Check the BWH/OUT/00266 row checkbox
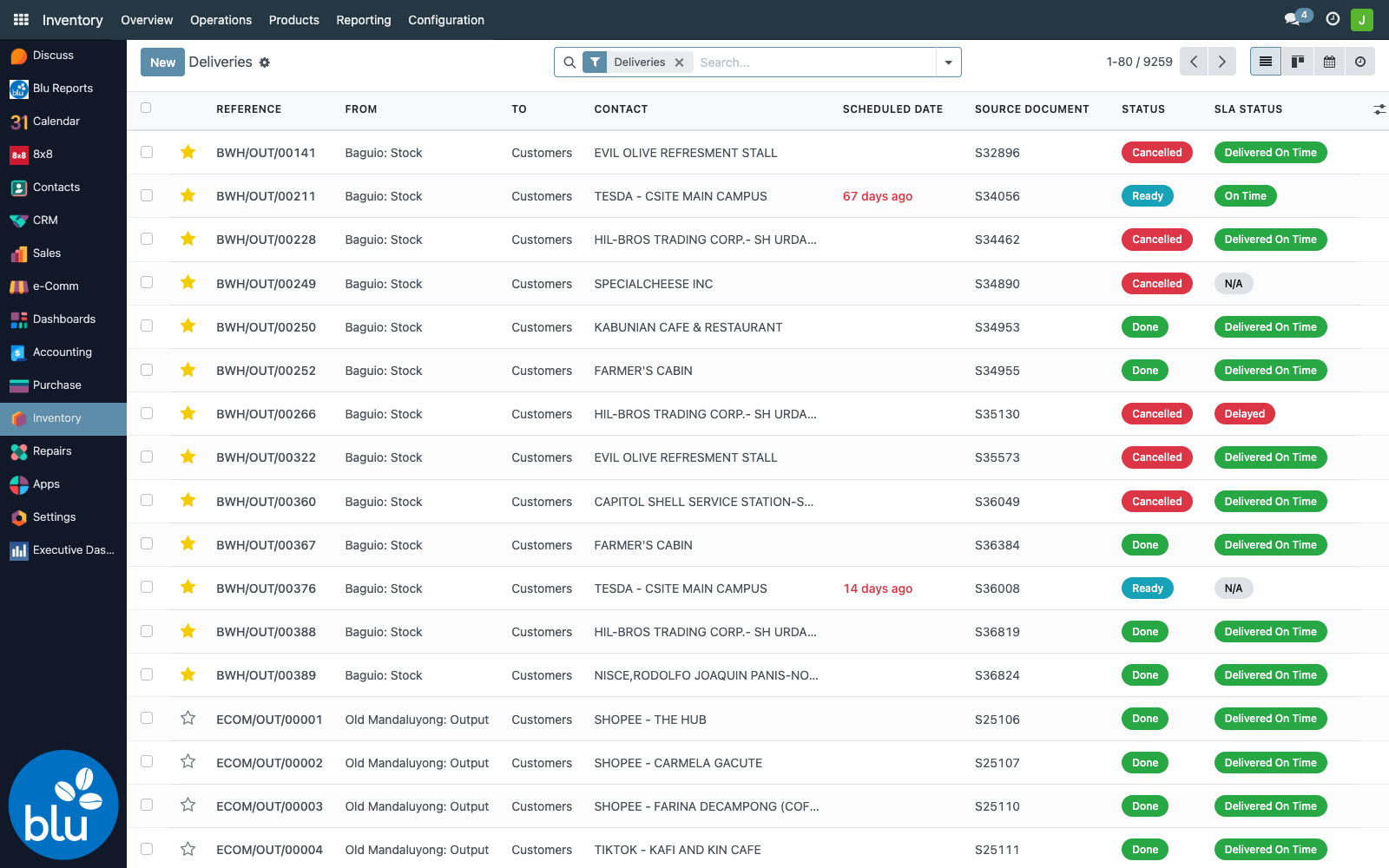1389x868 pixels. pos(147,413)
